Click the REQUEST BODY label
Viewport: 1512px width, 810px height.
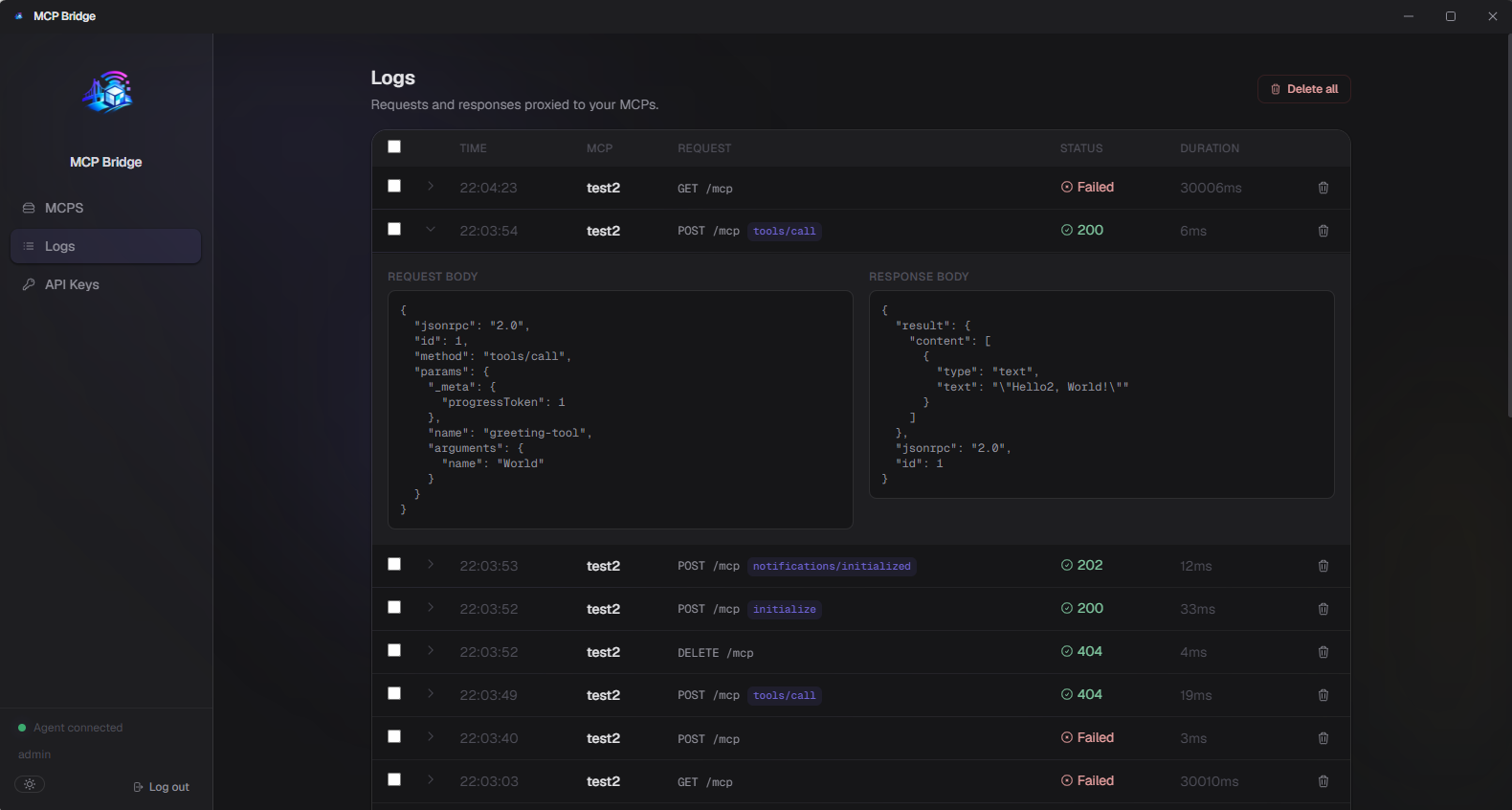[x=433, y=277]
